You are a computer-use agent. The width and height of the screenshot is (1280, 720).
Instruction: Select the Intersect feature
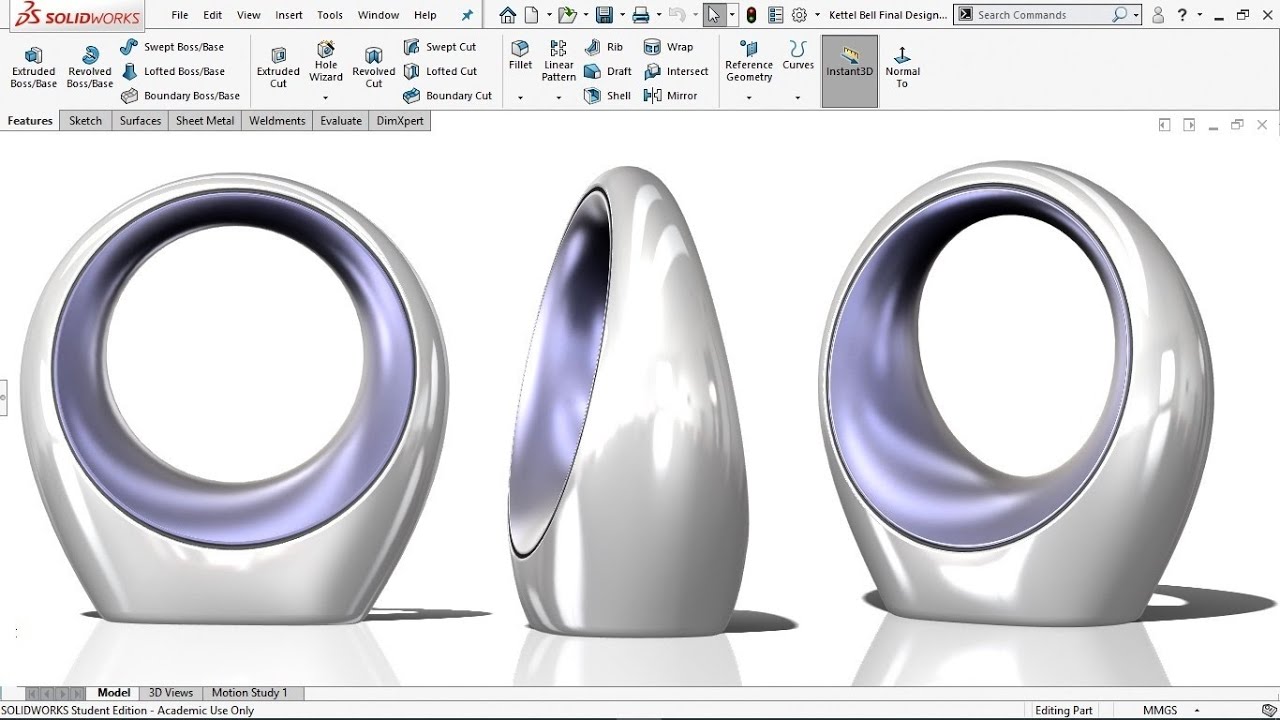(676, 71)
